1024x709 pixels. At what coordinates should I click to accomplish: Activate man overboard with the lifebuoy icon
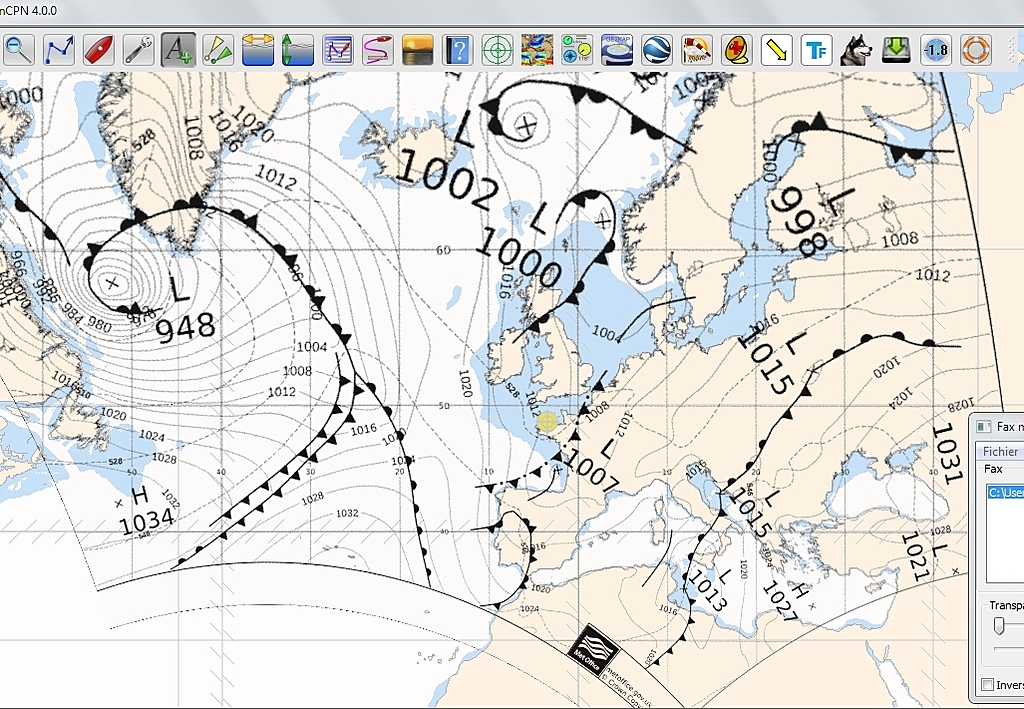(976, 50)
